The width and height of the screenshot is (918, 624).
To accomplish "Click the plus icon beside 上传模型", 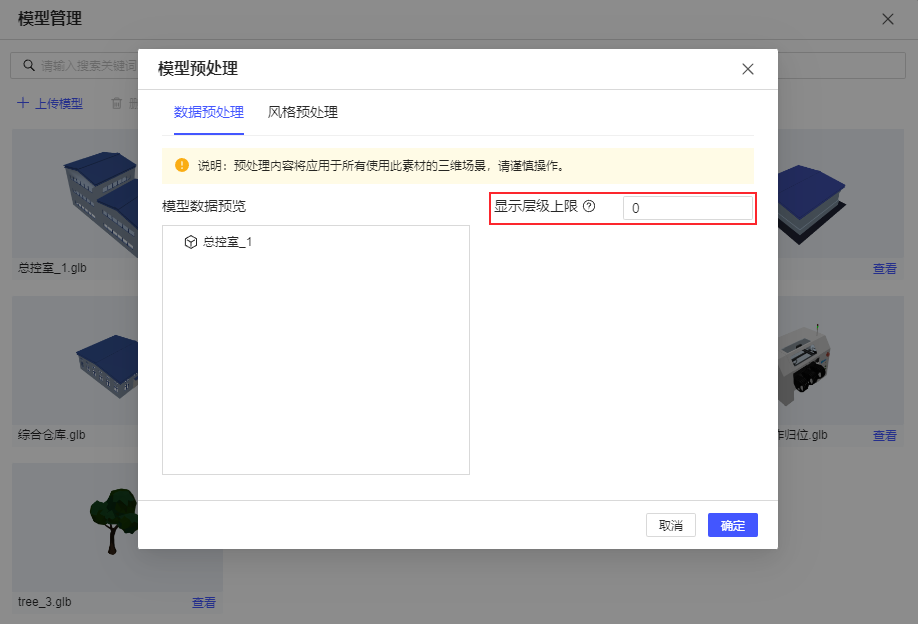I will click(x=22, y=103).
